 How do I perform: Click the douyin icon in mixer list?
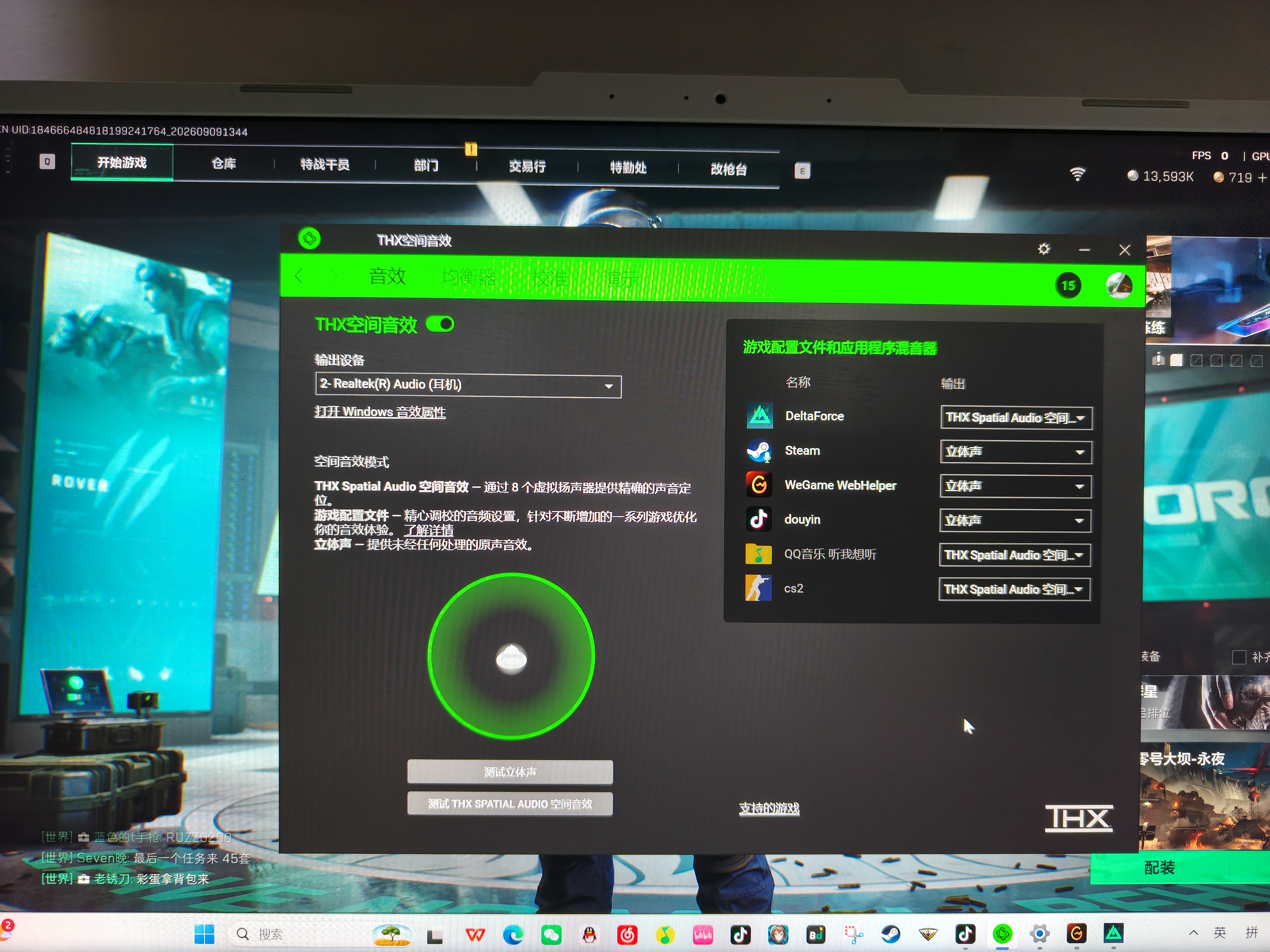[x=758, y=519]
